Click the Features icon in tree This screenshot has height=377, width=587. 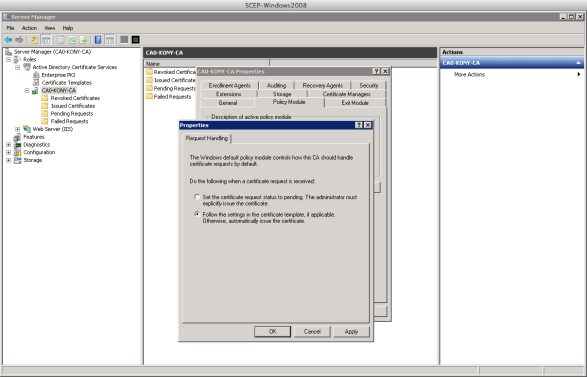18,137
